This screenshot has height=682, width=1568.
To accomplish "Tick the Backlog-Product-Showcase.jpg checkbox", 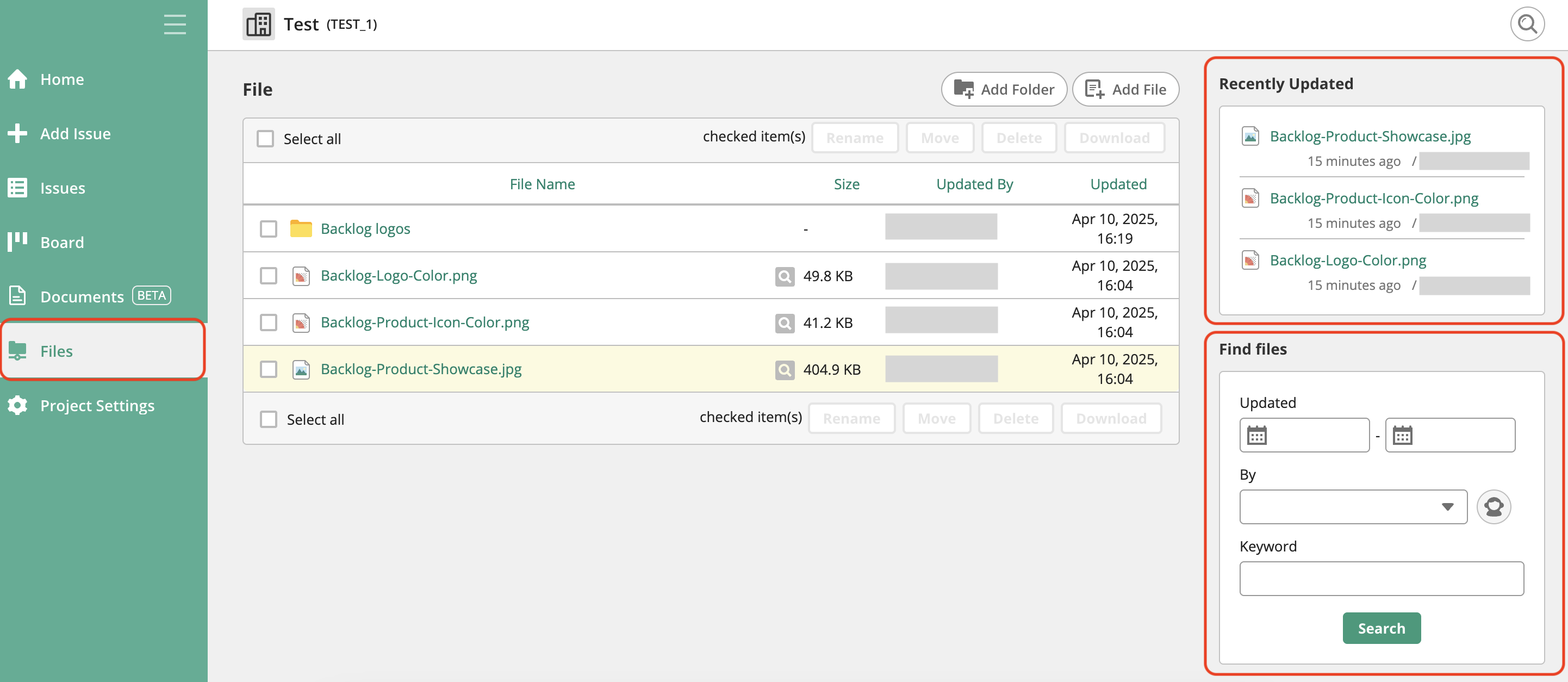I will pyautogui.click(x=269, y=370).
